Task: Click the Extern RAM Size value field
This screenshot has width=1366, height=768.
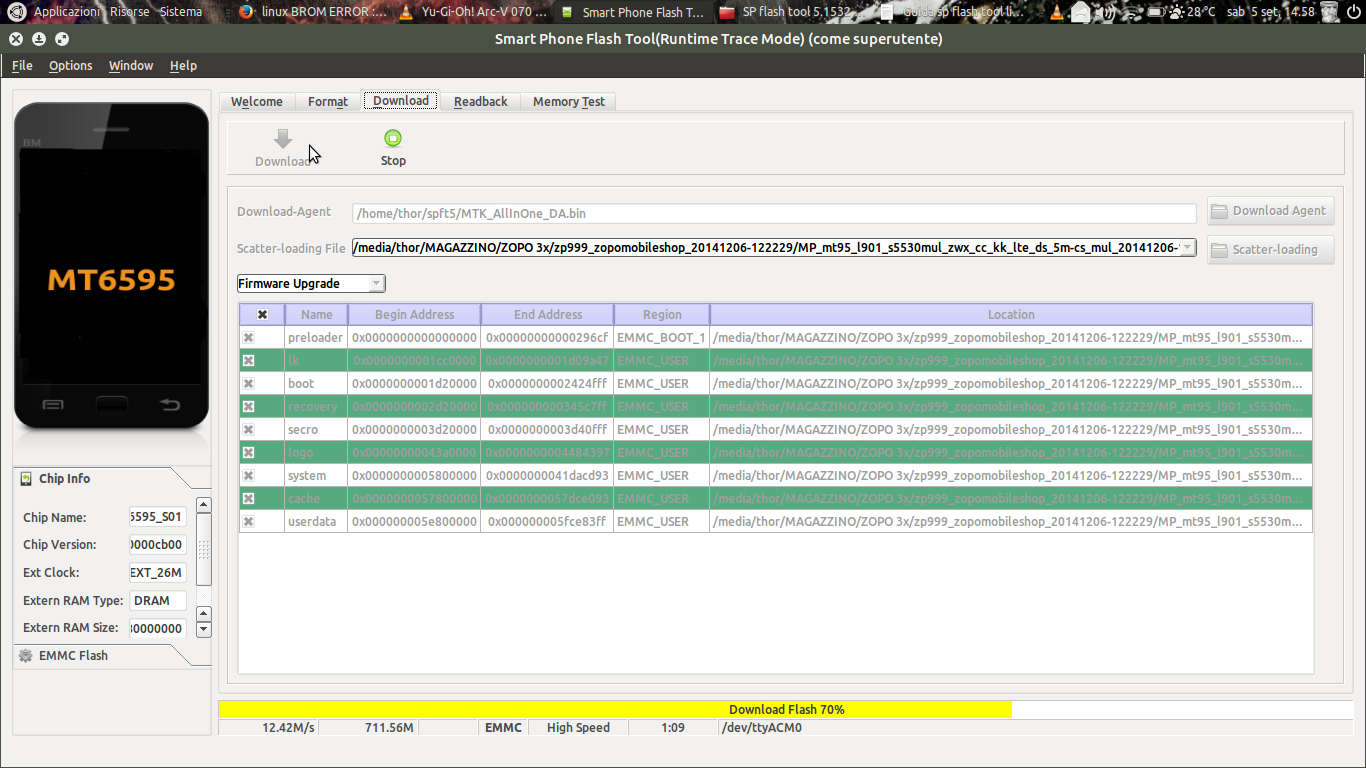Action: click(158, 629)
